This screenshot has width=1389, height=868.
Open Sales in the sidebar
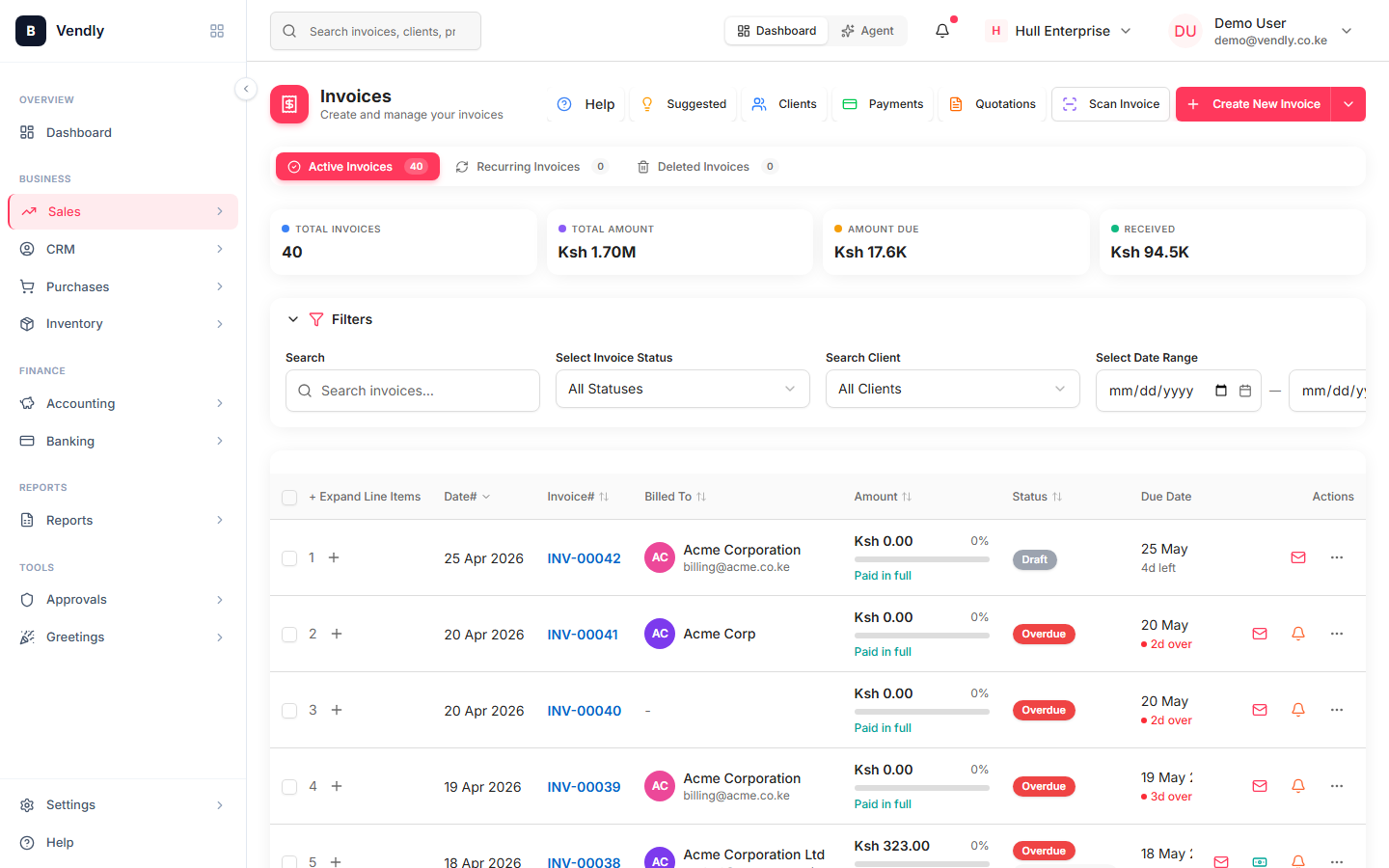pos(123,211)
